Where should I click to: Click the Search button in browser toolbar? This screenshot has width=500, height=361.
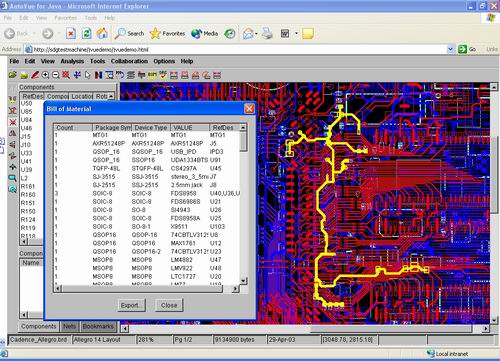coord(129,33)
